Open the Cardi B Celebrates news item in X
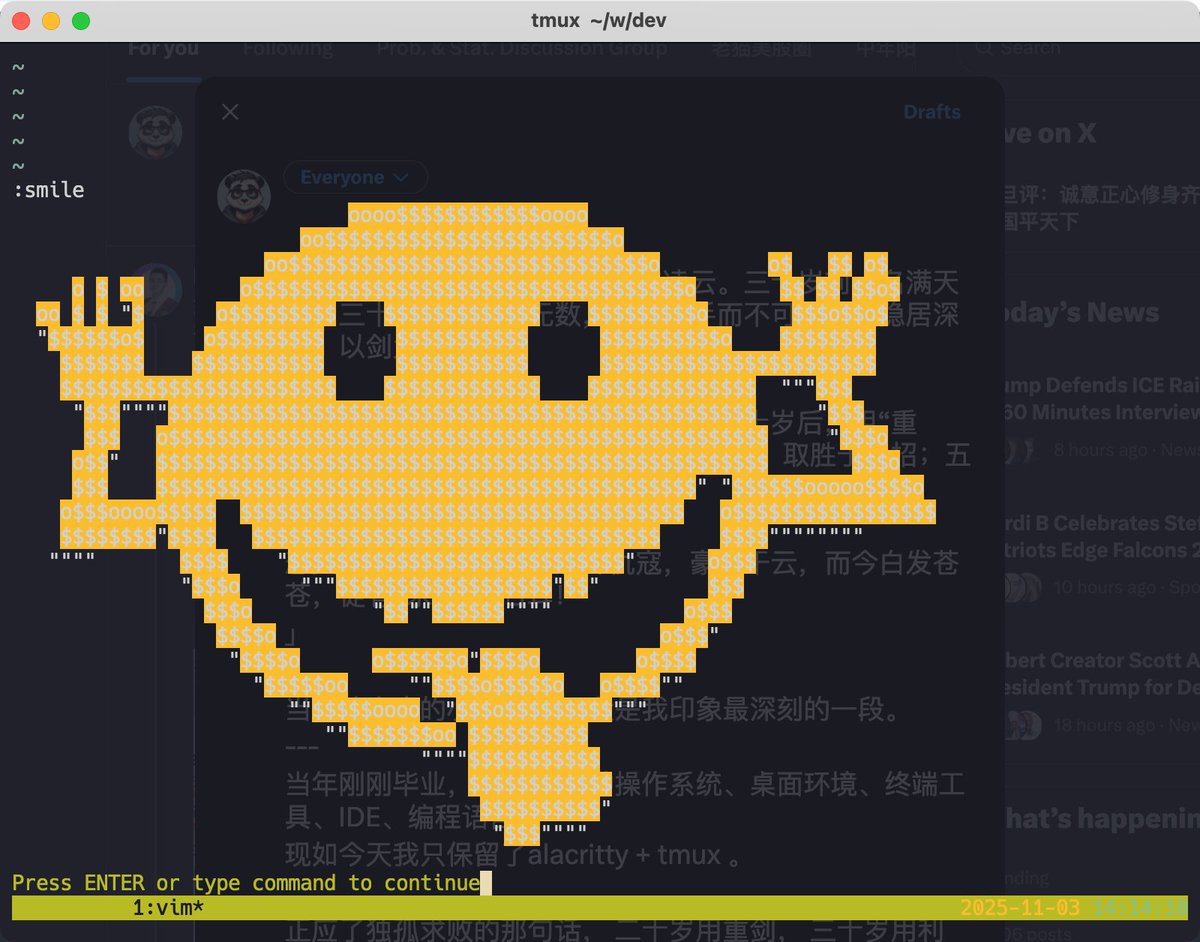 1100,536
